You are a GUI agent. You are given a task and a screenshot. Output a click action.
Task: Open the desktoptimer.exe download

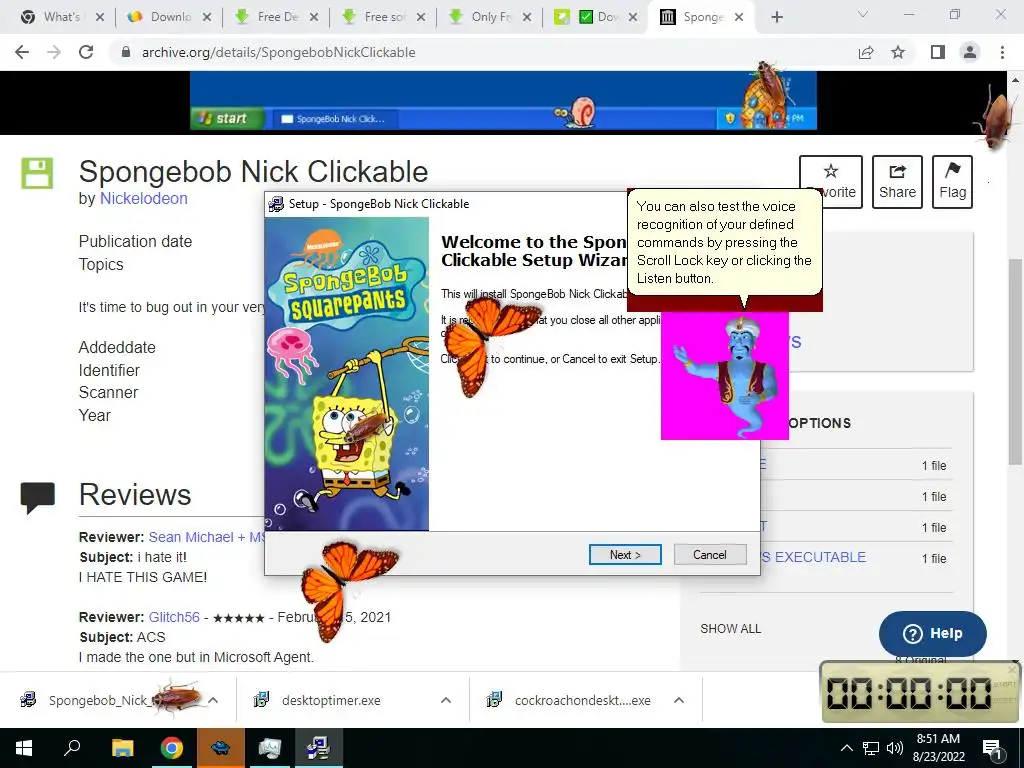click(x=330, y=700)
